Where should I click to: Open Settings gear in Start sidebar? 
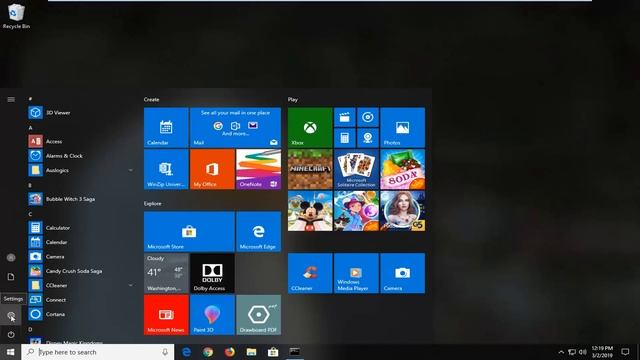point(11,316)
